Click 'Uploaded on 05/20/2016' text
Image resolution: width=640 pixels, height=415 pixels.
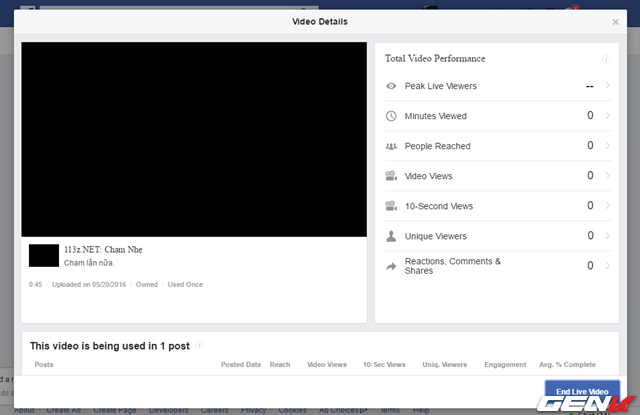point(89,284)
